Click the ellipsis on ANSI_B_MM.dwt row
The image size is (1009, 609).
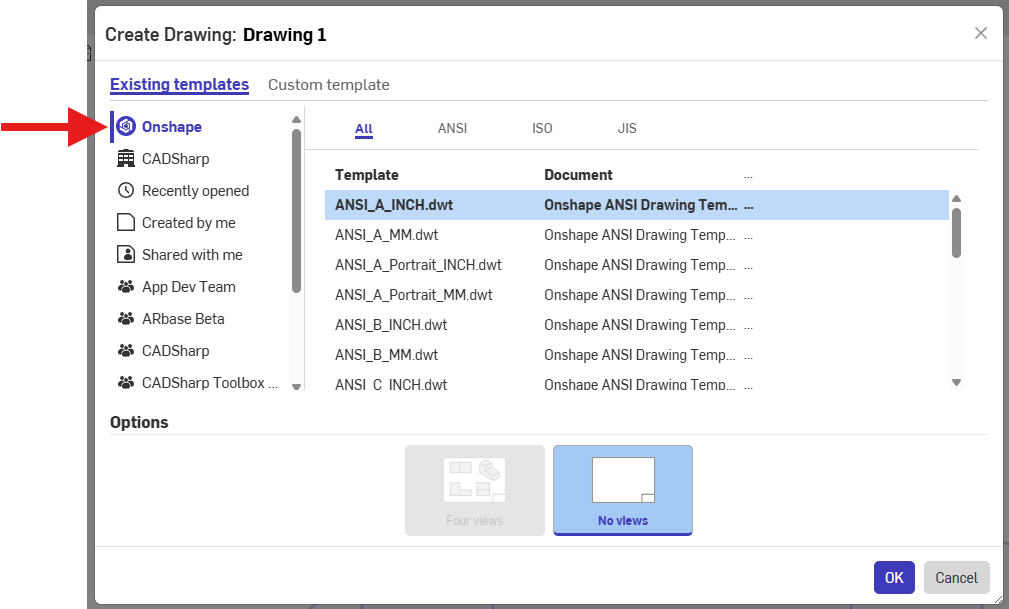(748, 357)
